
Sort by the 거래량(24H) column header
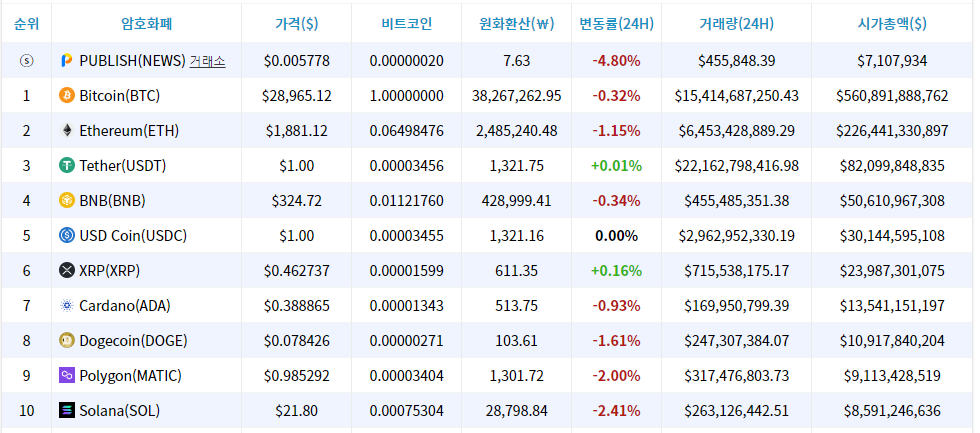(737, 24)
